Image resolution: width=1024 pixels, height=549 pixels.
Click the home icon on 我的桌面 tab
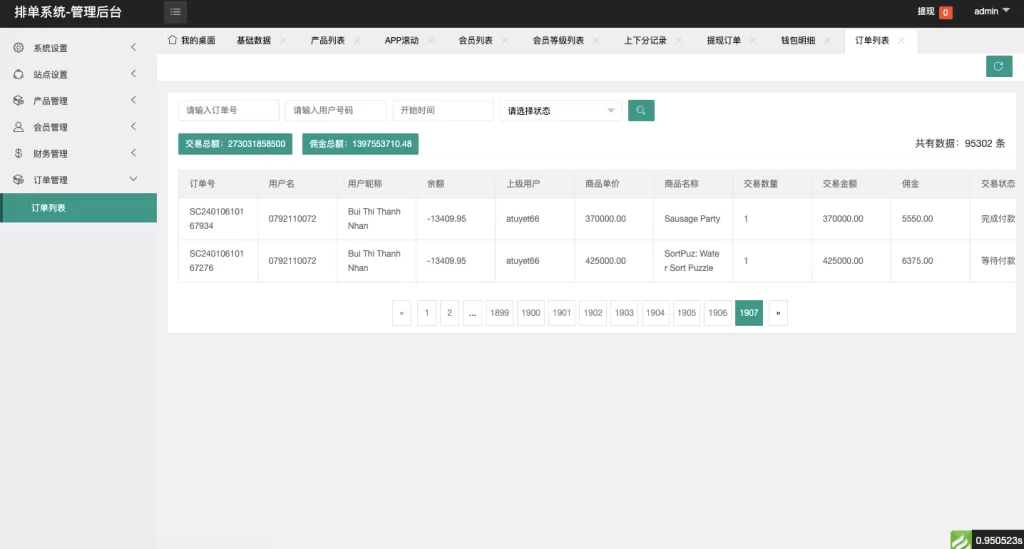click(x=173, y=40)
